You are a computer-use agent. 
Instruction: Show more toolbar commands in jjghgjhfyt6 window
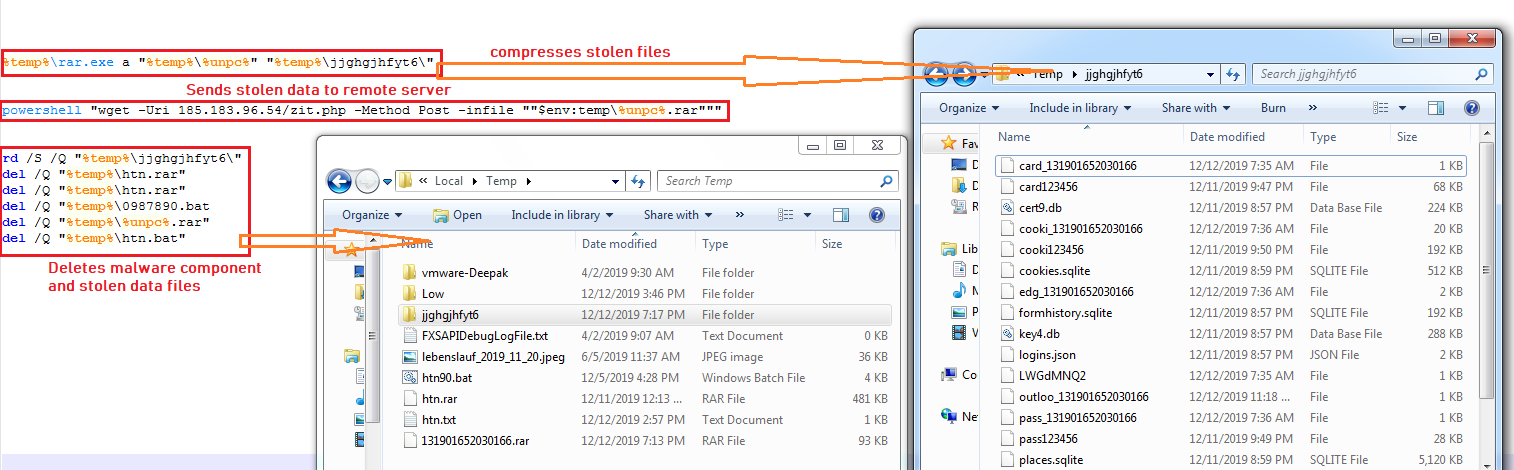[x=1313, y=108]
